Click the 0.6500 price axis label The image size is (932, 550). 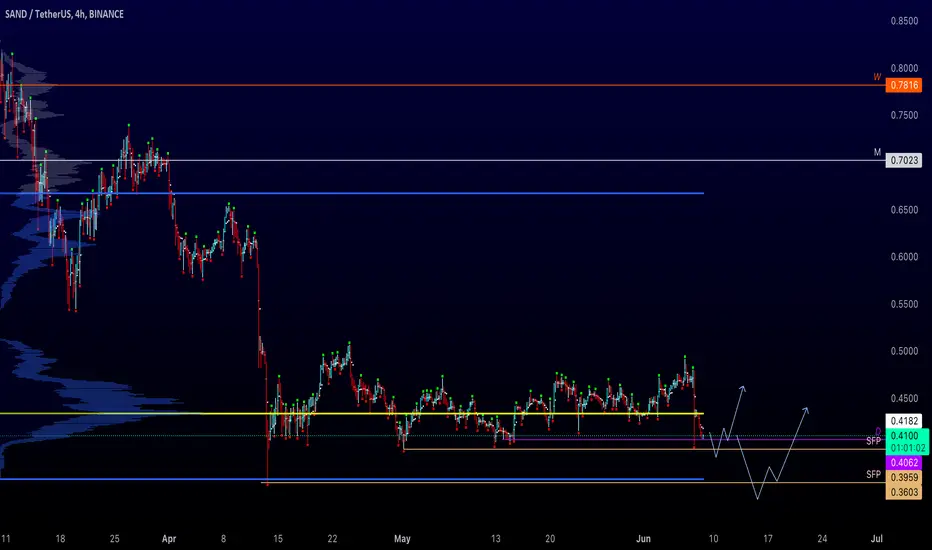click(x=904, y=210)
